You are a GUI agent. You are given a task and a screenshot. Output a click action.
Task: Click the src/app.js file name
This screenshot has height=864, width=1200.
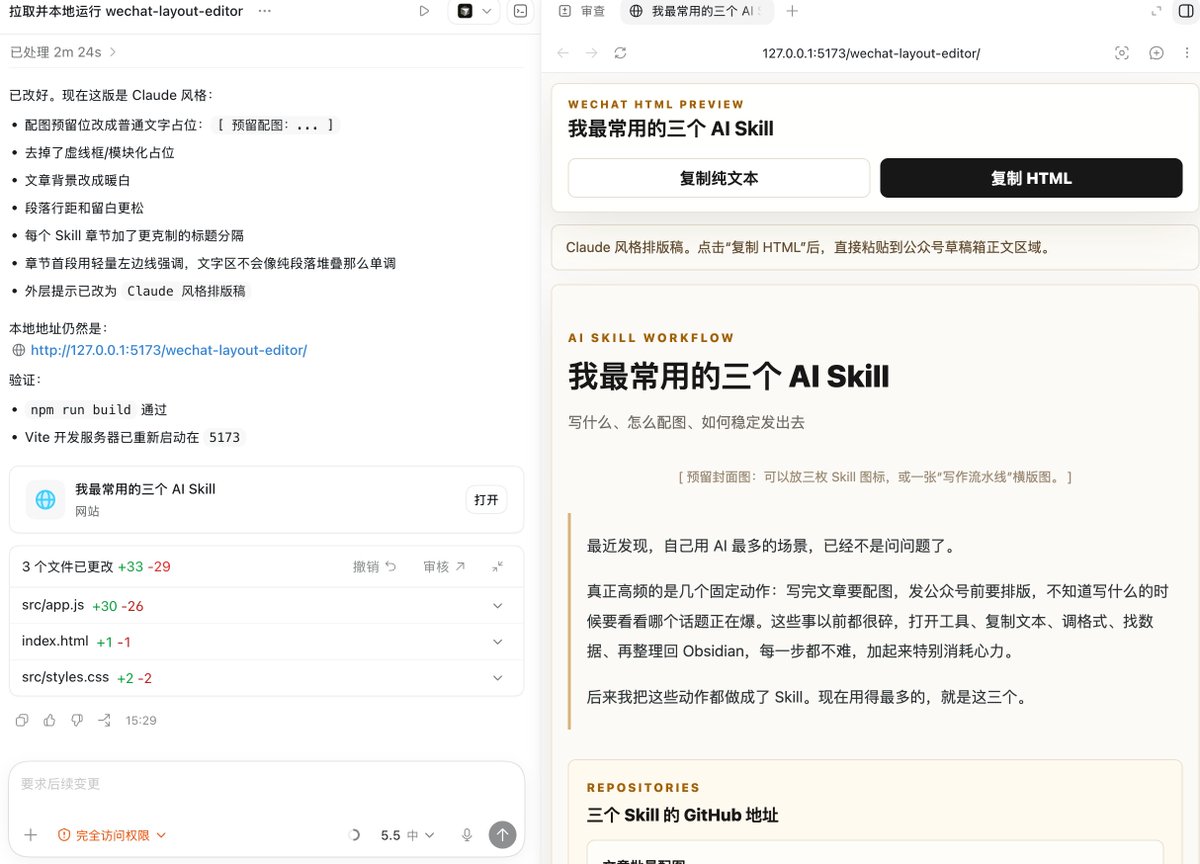(52, 605)
